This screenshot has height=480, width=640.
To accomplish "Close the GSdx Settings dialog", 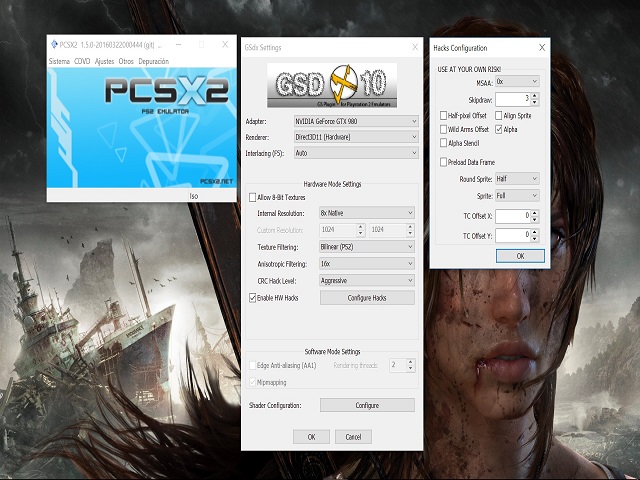I will click(415, 47).
